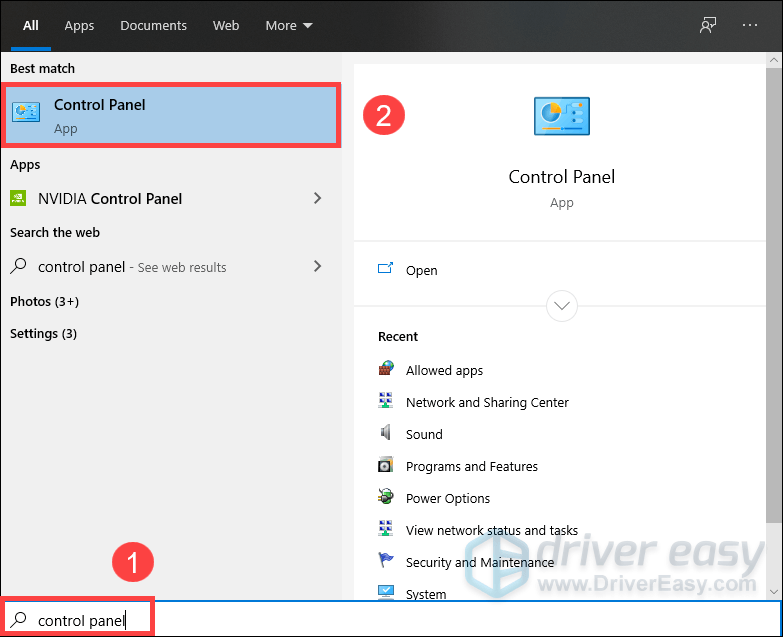Image resolution: width=783 pixels, height=637 pixels.
Task: Click the Programs and Features icon
Action: 386,465
